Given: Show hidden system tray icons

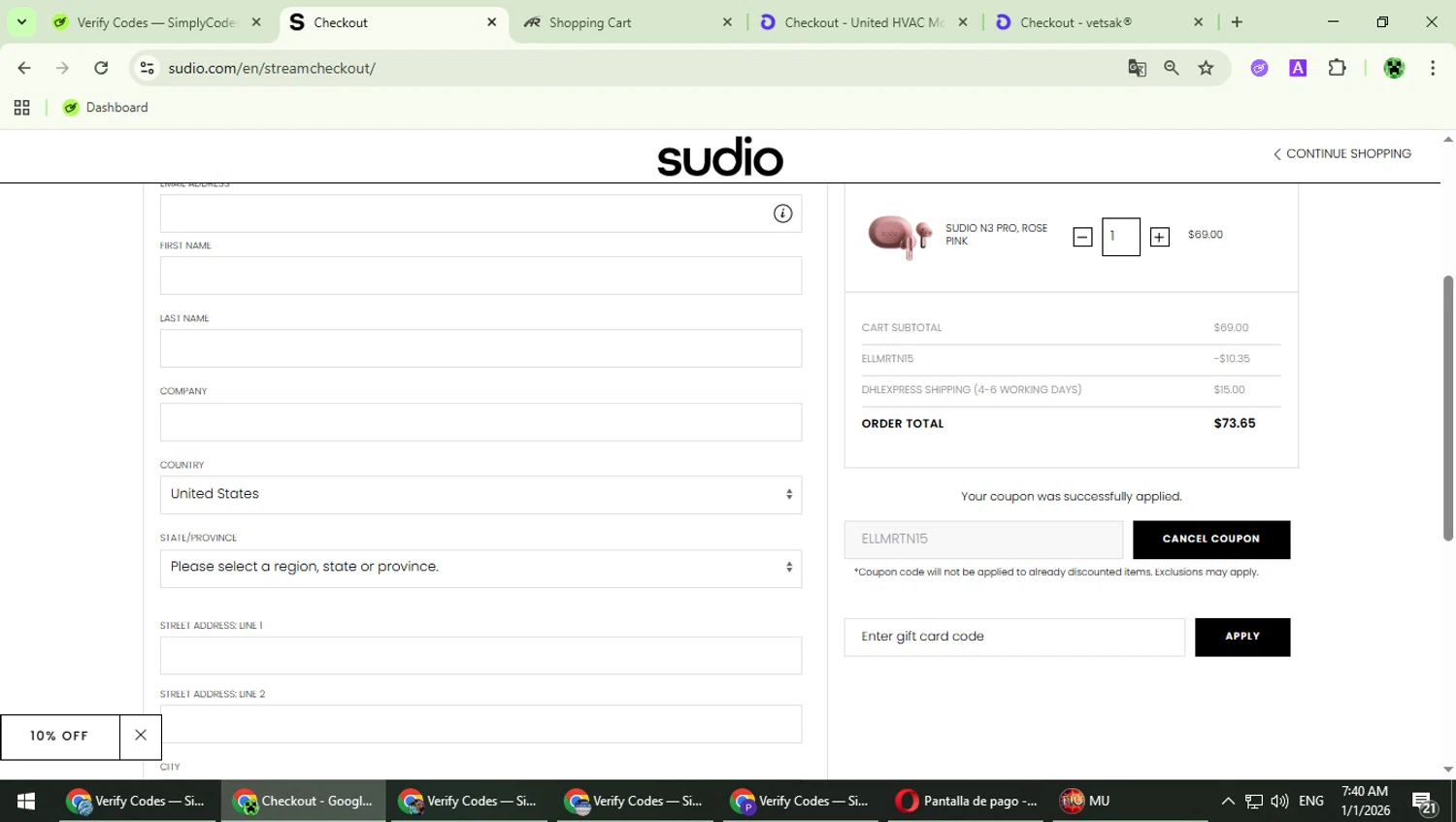Looking at the screenshot, I should coord(1228,801).
